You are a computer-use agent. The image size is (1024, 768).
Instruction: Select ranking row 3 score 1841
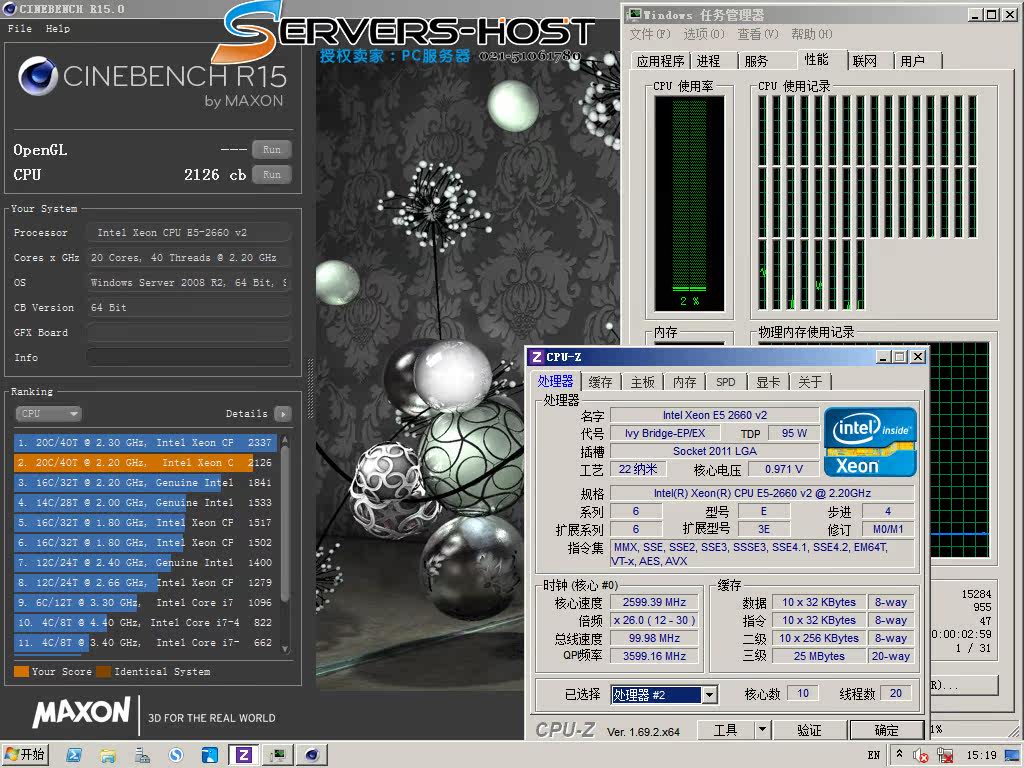coord(145,483)
